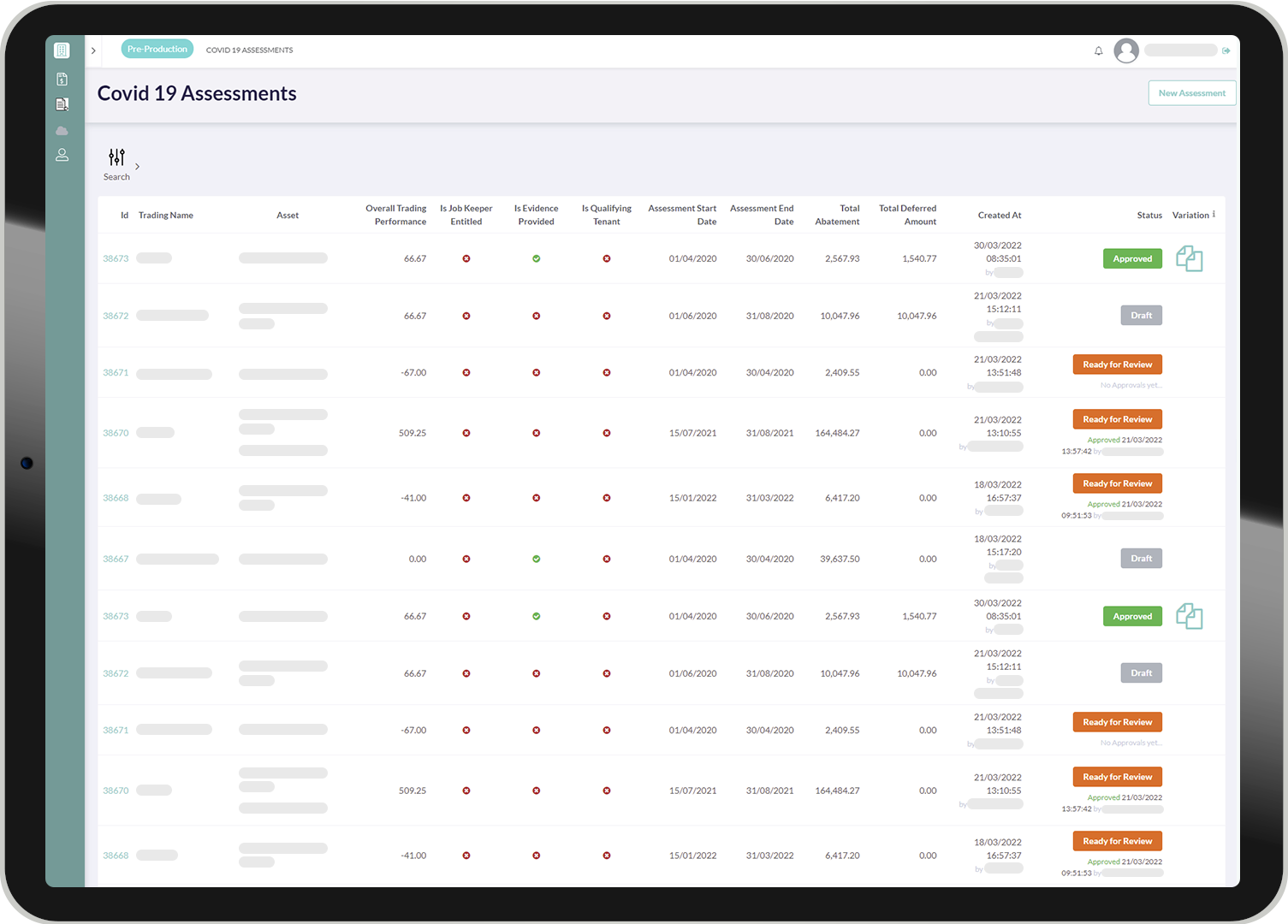Expand the Search panel chevron
Screen dimensions: 1288x924
click(x=137, y=167)
